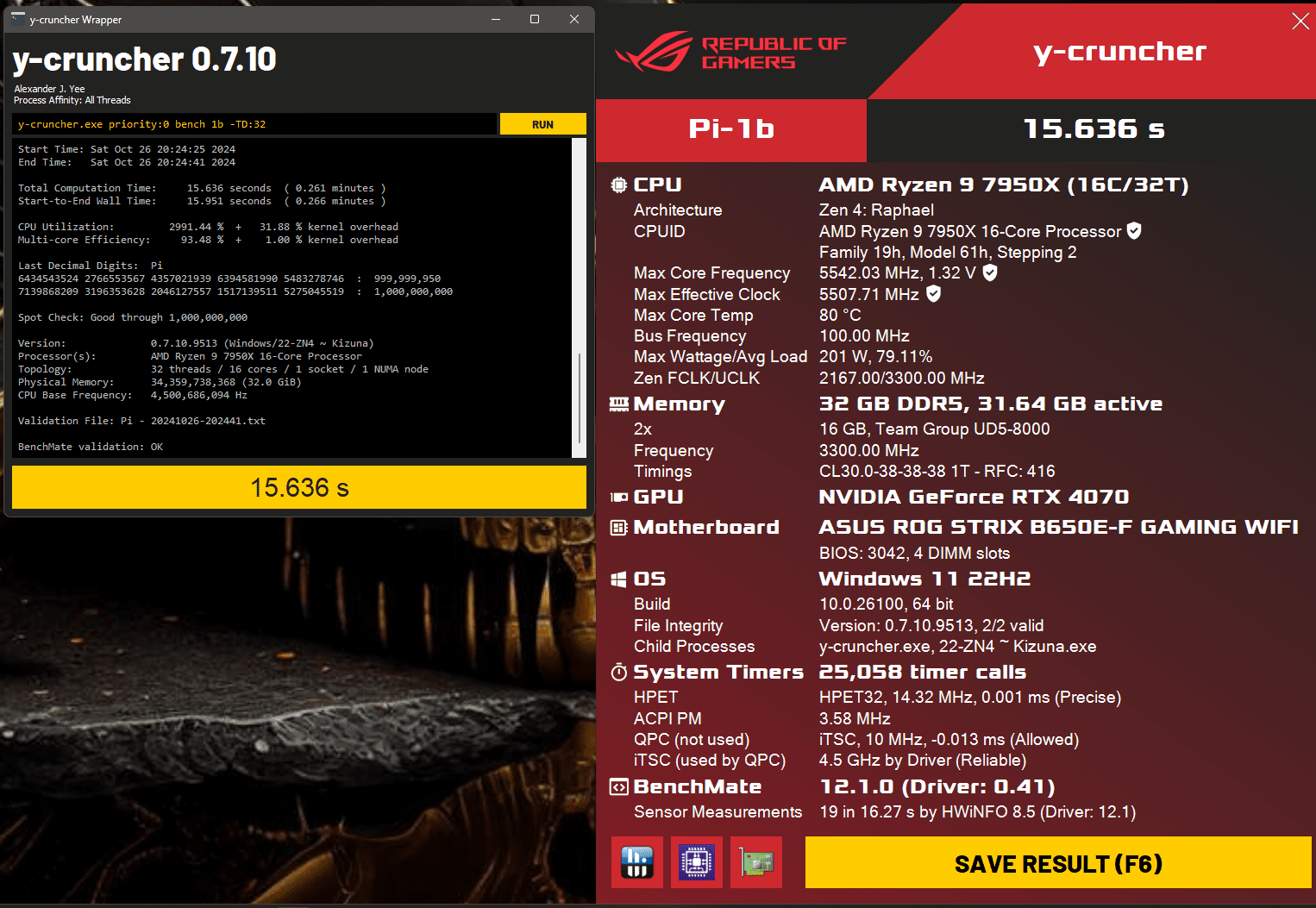Click the Memory section RAM icon
Image resolution: width=1316 pixels, height=908 pixels.
tap(619, 404)
